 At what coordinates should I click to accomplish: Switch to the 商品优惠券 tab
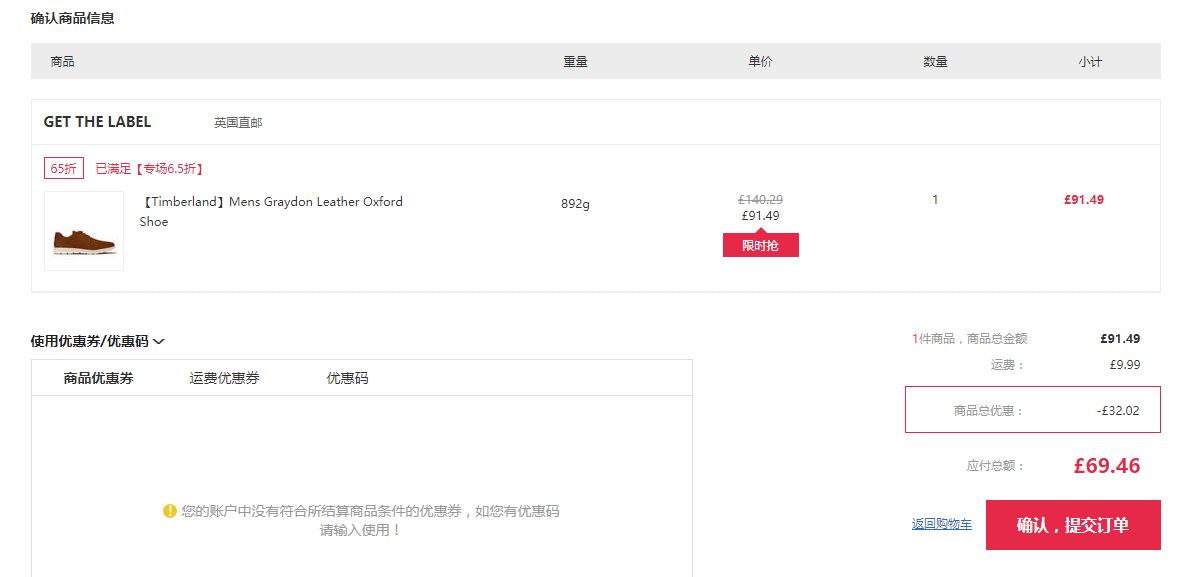point(98,378)
